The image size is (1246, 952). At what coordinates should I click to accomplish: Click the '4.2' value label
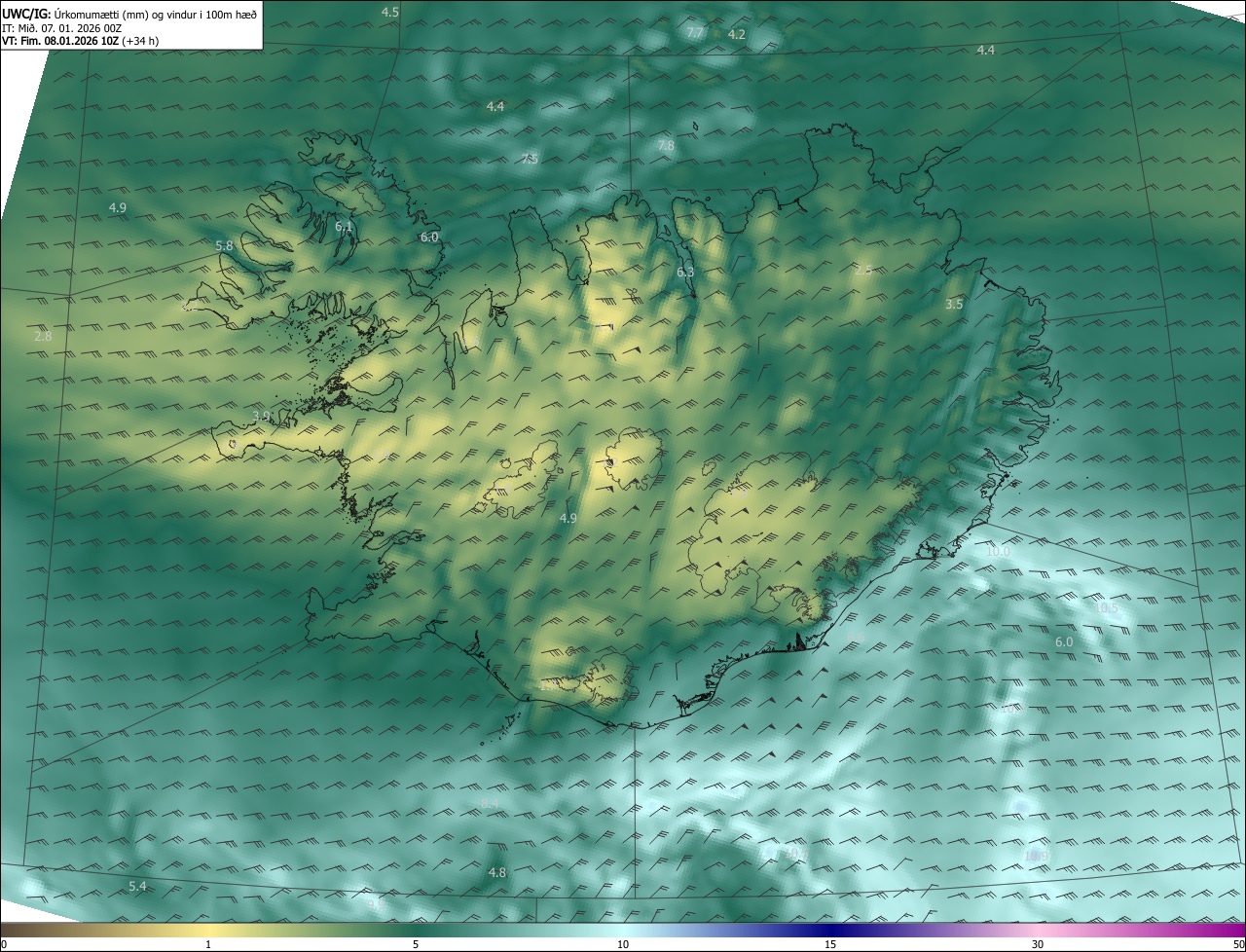(x=737, y=34)
